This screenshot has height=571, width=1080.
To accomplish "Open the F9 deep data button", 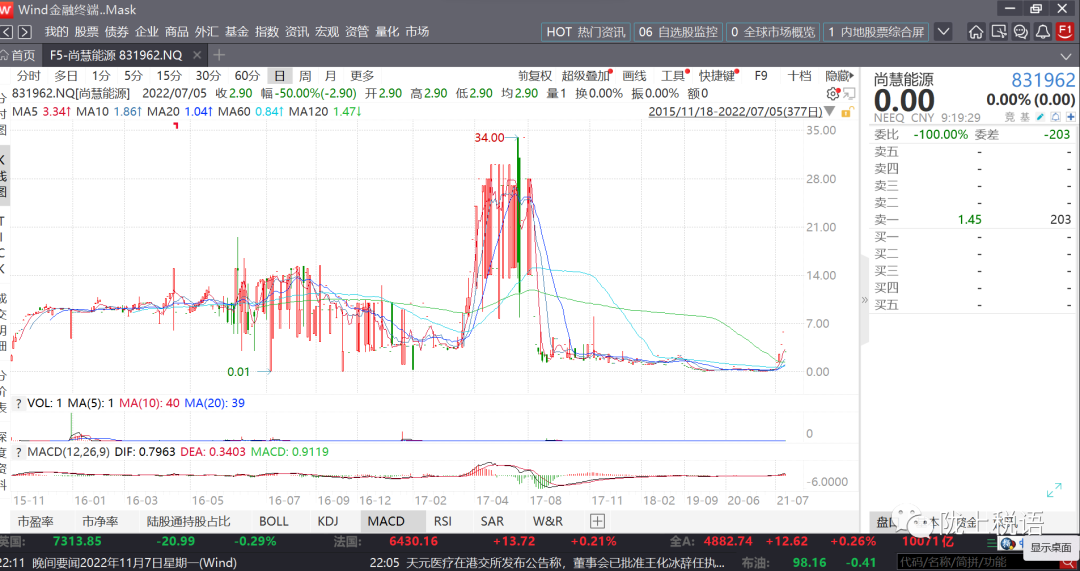I will [x=760, y=76].
